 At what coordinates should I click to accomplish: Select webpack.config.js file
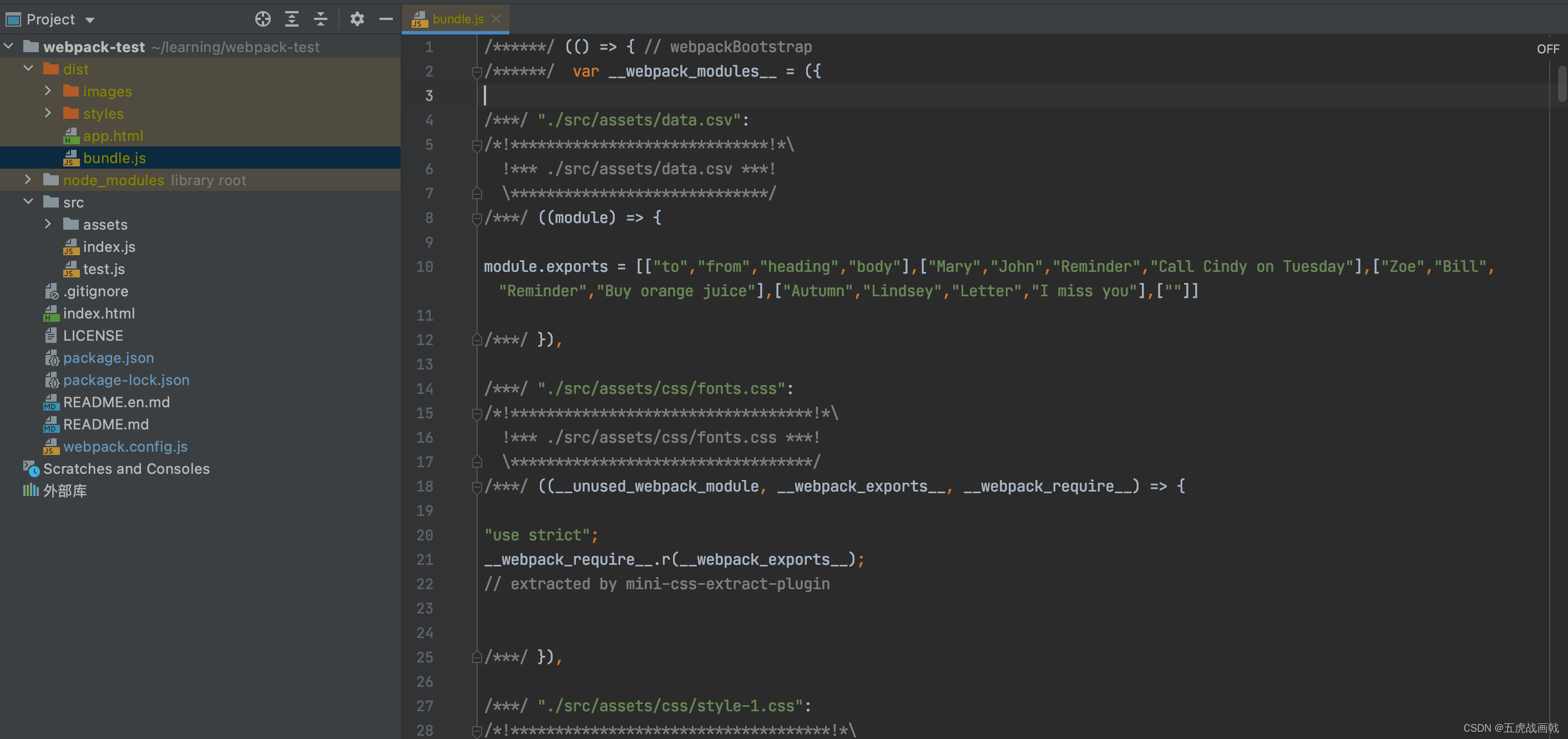click(125, 446)
